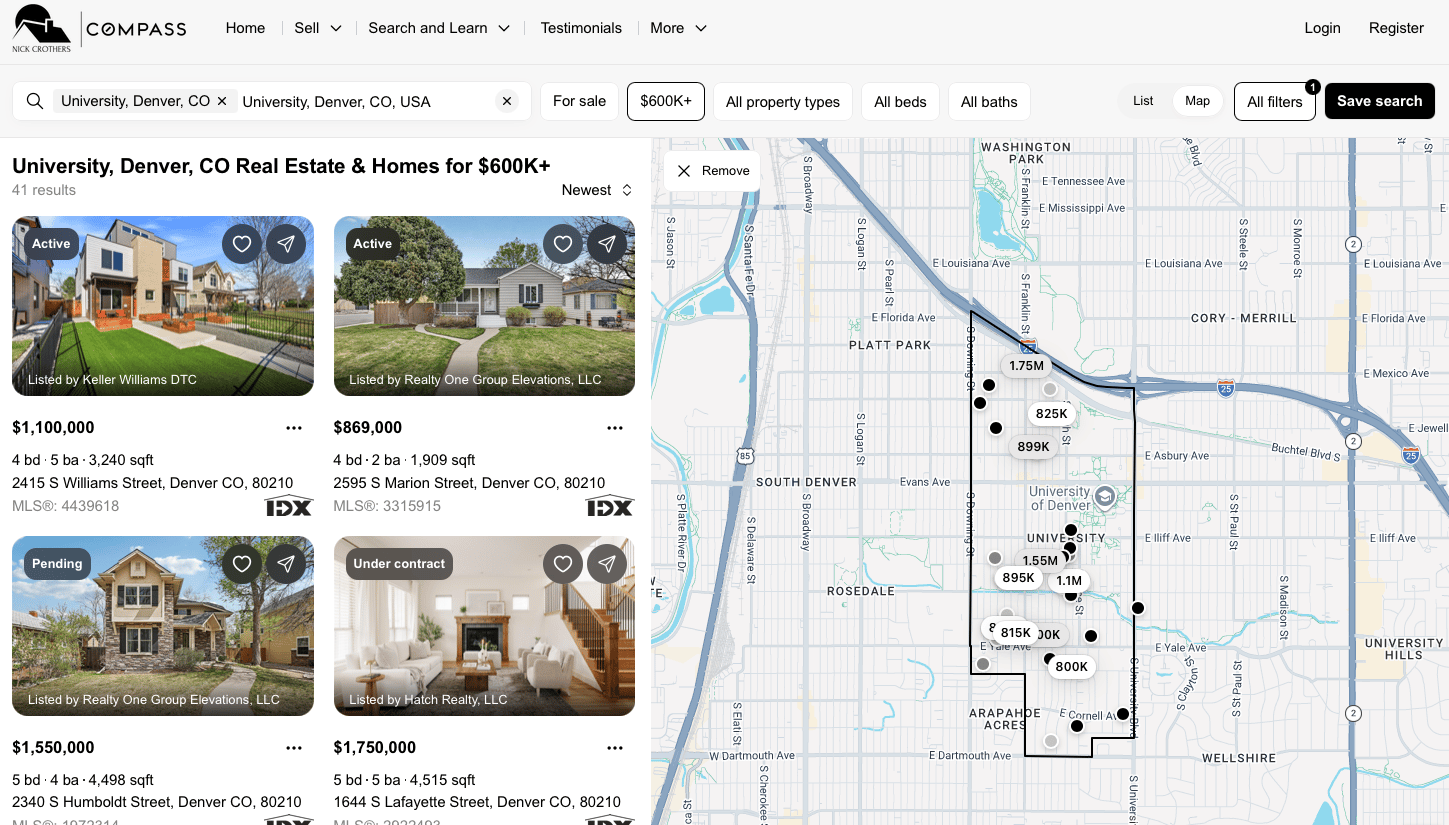Switch to Map view
This screenshot has height=825, width=1449.
click(1197, 101)
